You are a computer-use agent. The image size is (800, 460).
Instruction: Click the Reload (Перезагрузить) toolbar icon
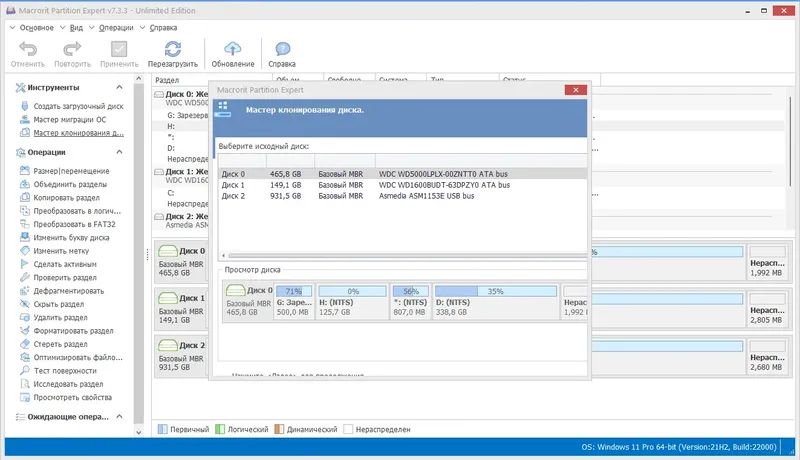pyautogui.click(x=172, y=49)
